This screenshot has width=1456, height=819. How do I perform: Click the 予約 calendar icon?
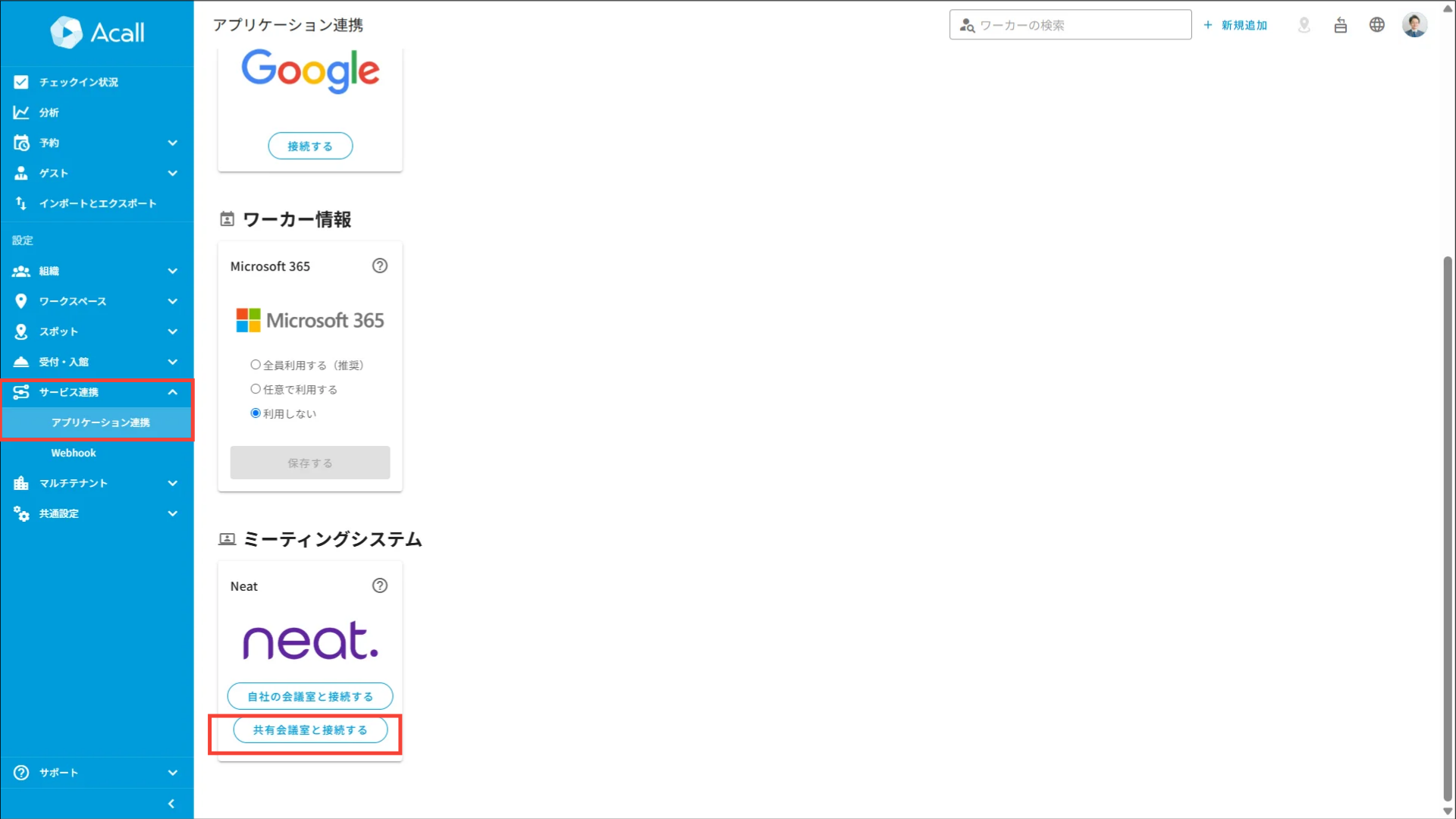pyautogui.click(x=21, y=143)
